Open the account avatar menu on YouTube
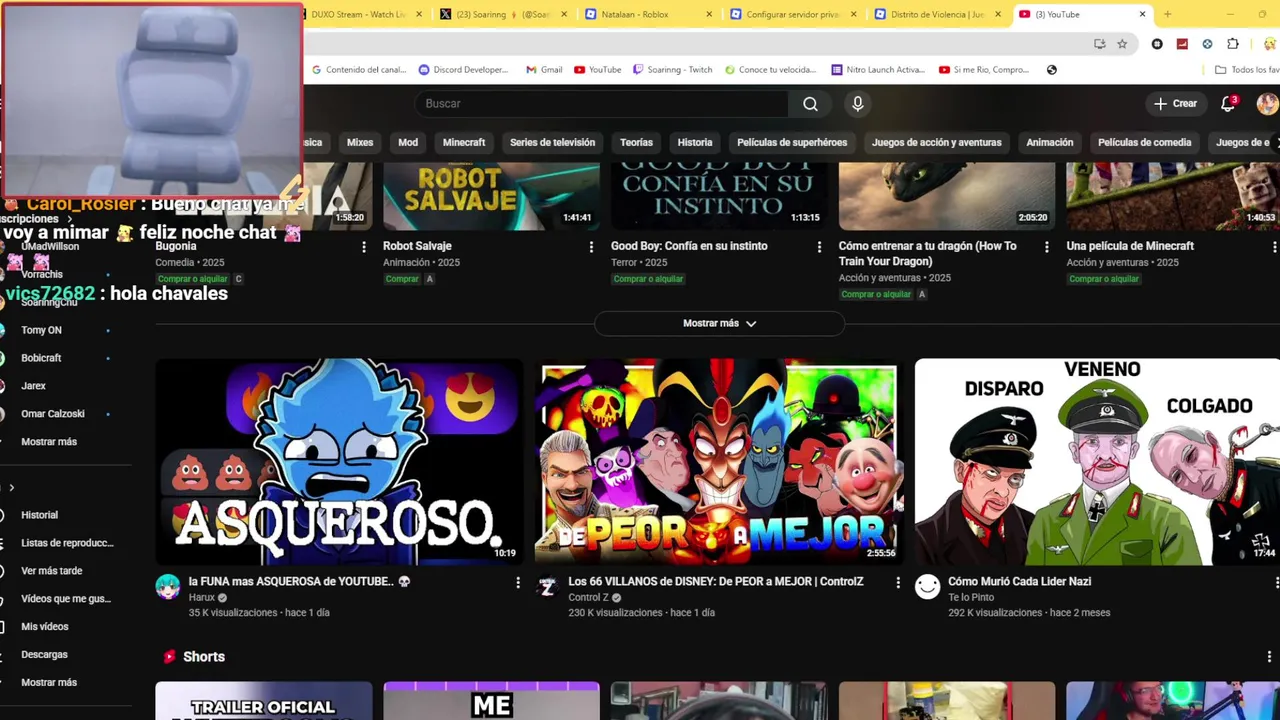The width and height of the screenshot is (1280, 720). coord(1267,104)
